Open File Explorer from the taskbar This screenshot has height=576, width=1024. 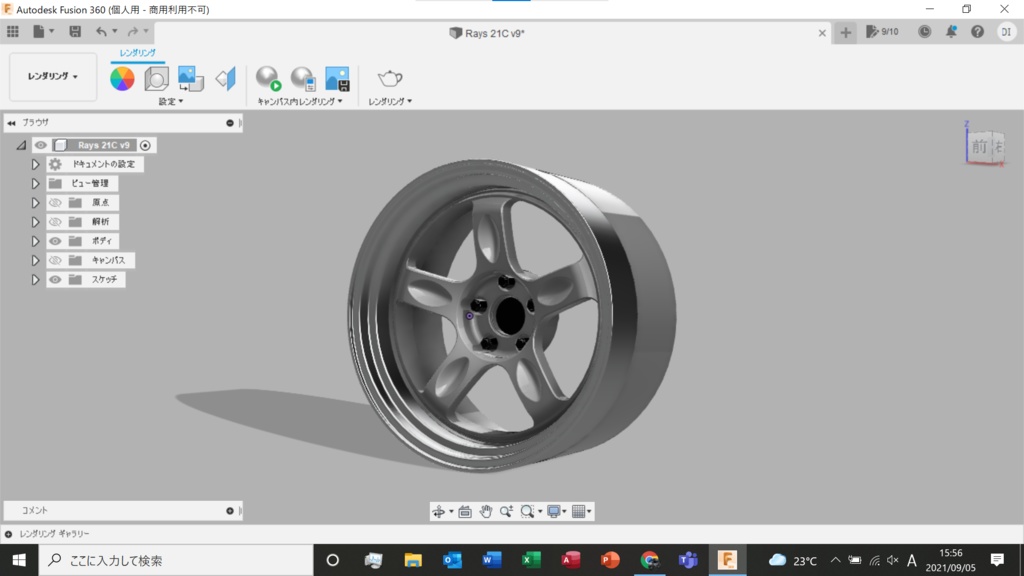point(413,560)
